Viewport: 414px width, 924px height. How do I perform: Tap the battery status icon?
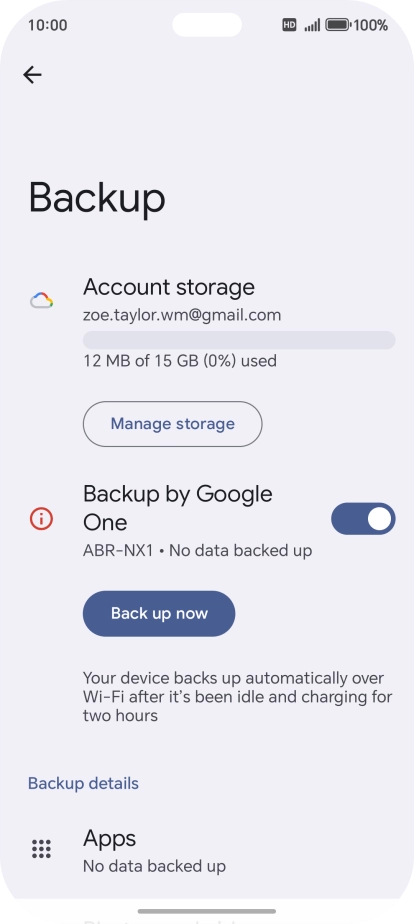coord(338,25)
